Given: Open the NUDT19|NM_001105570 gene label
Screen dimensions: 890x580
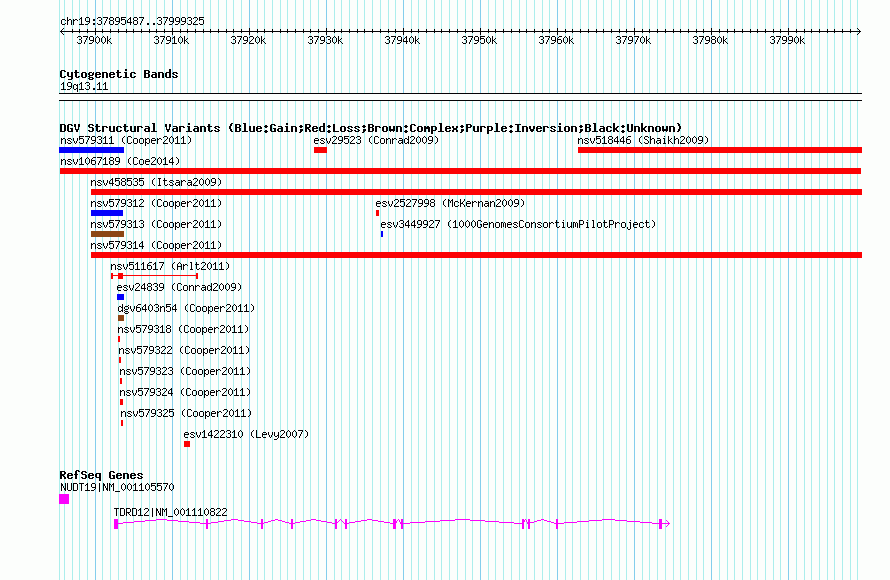Looking at the screenshot, I should [117, 487].
